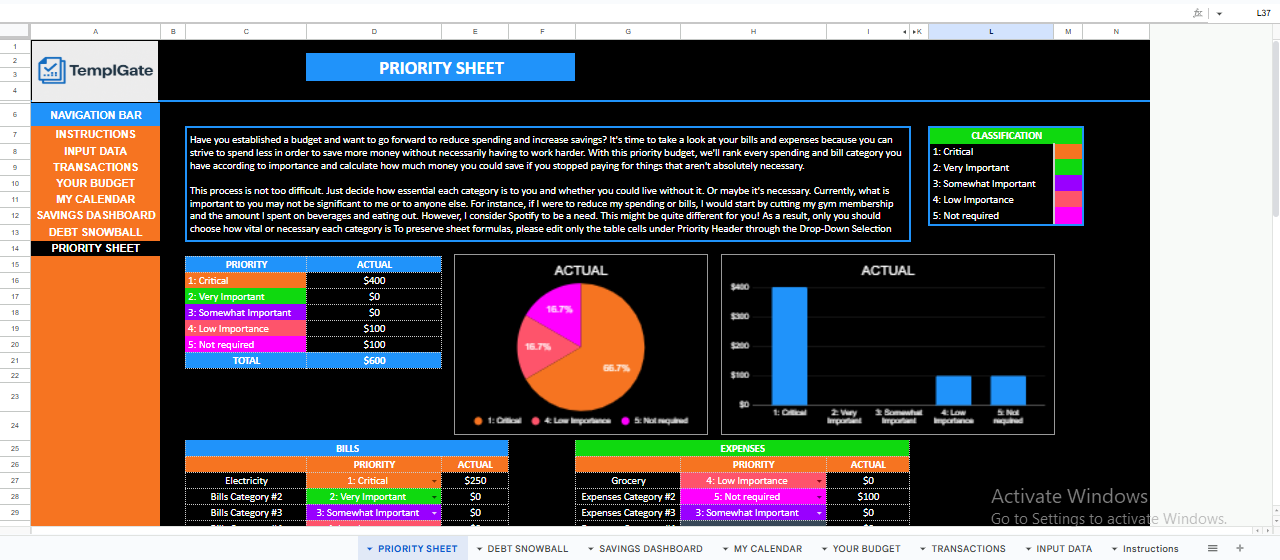Open the Expenses Category #2 priority dropdown
Image resolution: width=1280 pixels, height=560 pixels.
820,497
